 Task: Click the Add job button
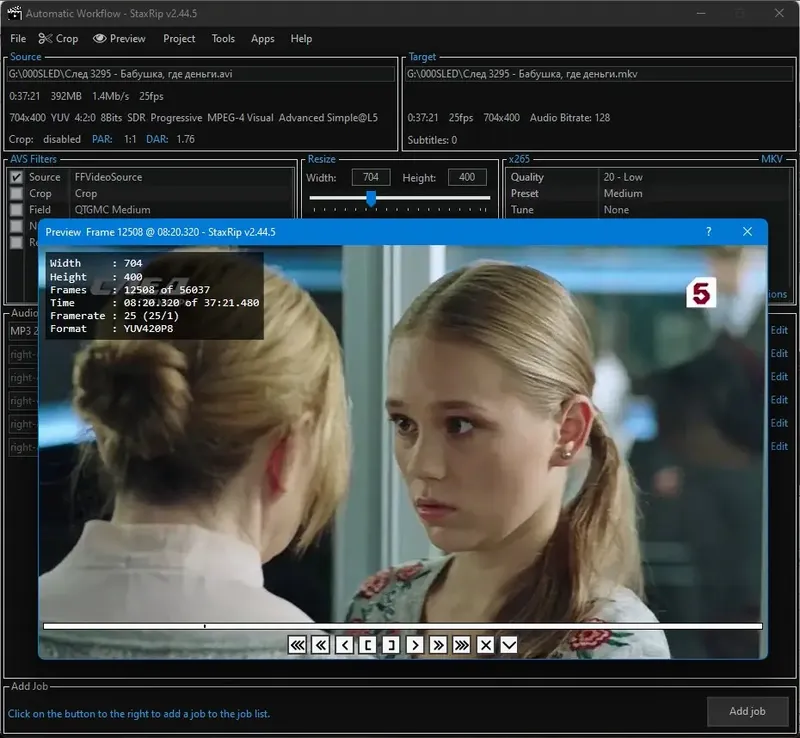click(747, 711)
